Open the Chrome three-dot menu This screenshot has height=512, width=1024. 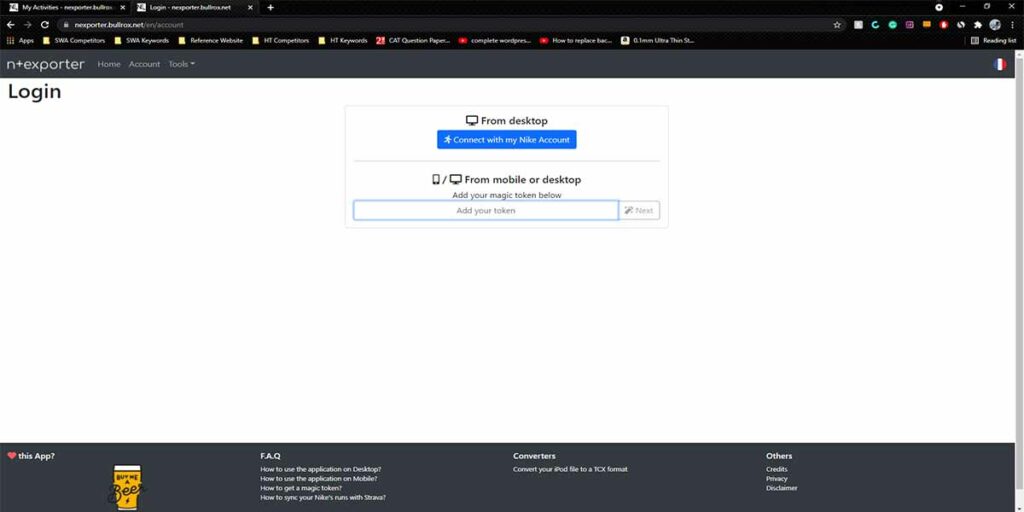(x=1012, y=24)
